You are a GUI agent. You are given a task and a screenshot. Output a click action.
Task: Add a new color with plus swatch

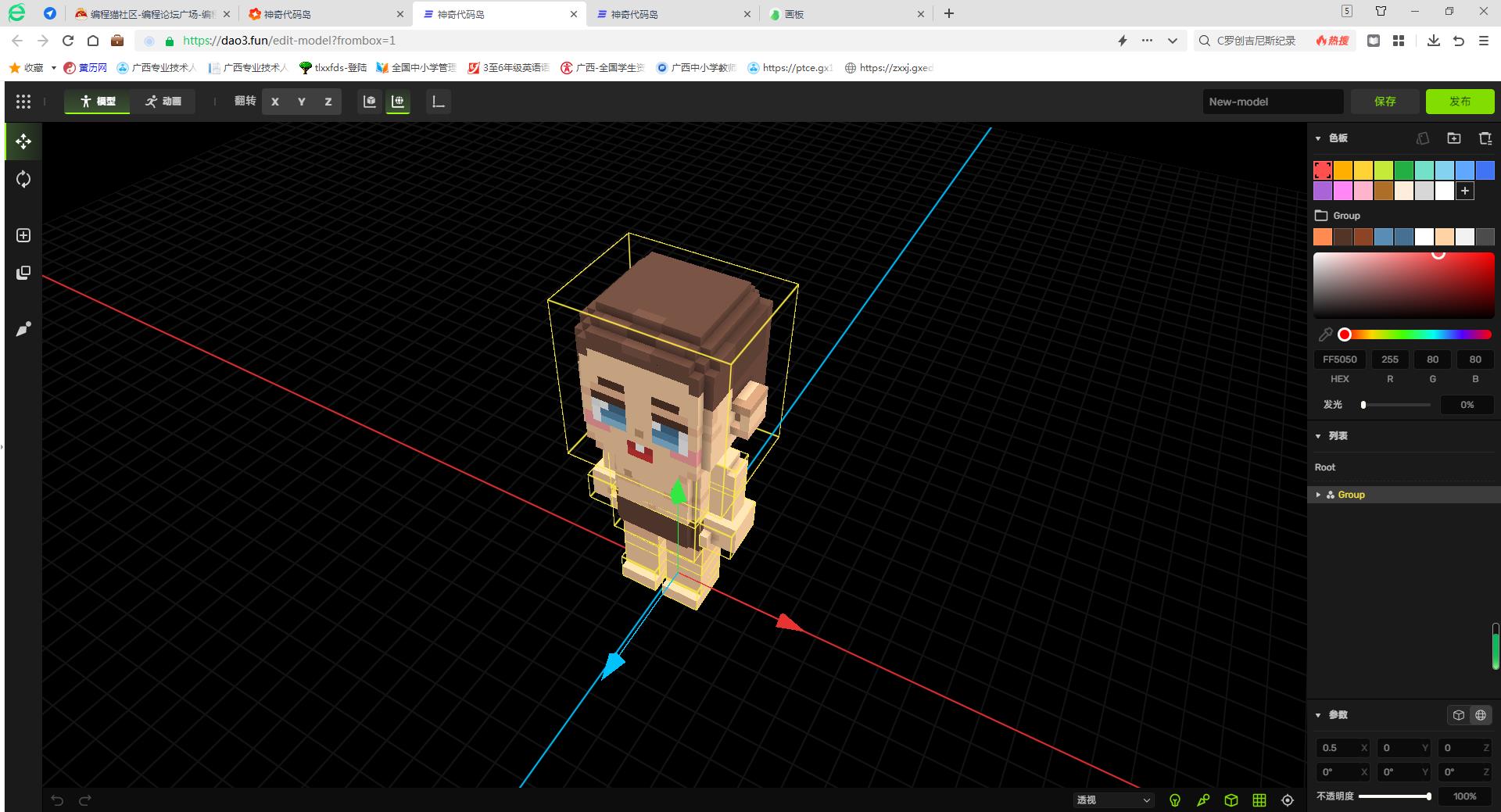[x=1465, y=191]
